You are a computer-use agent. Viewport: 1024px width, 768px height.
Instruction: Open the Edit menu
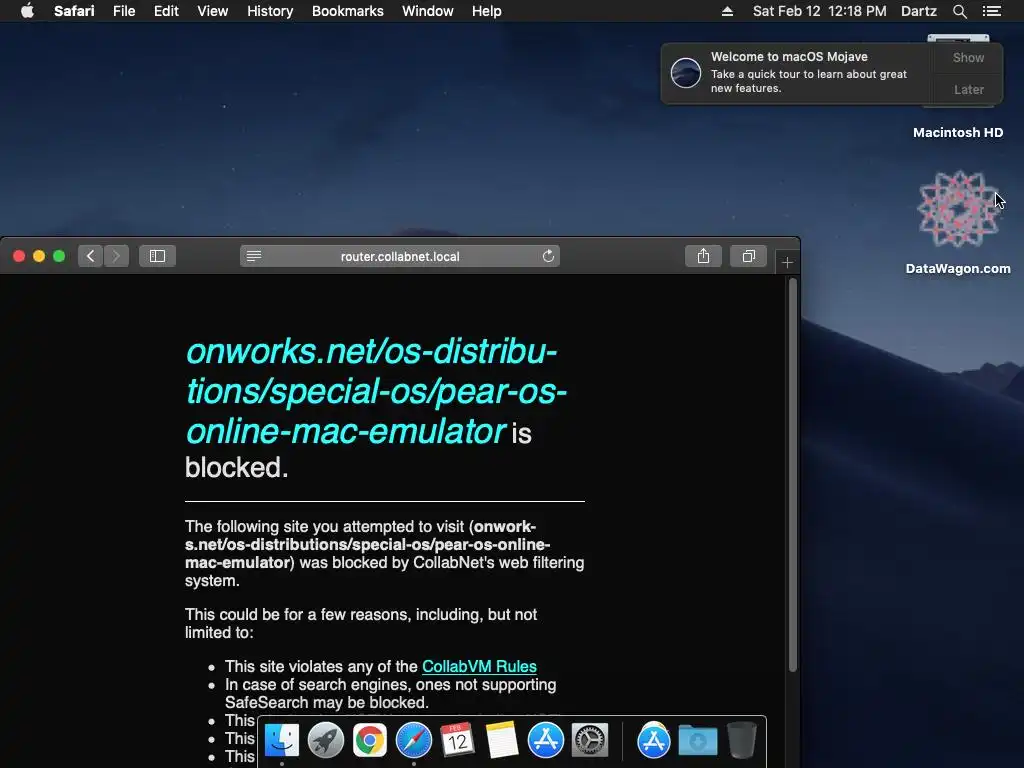166,11
